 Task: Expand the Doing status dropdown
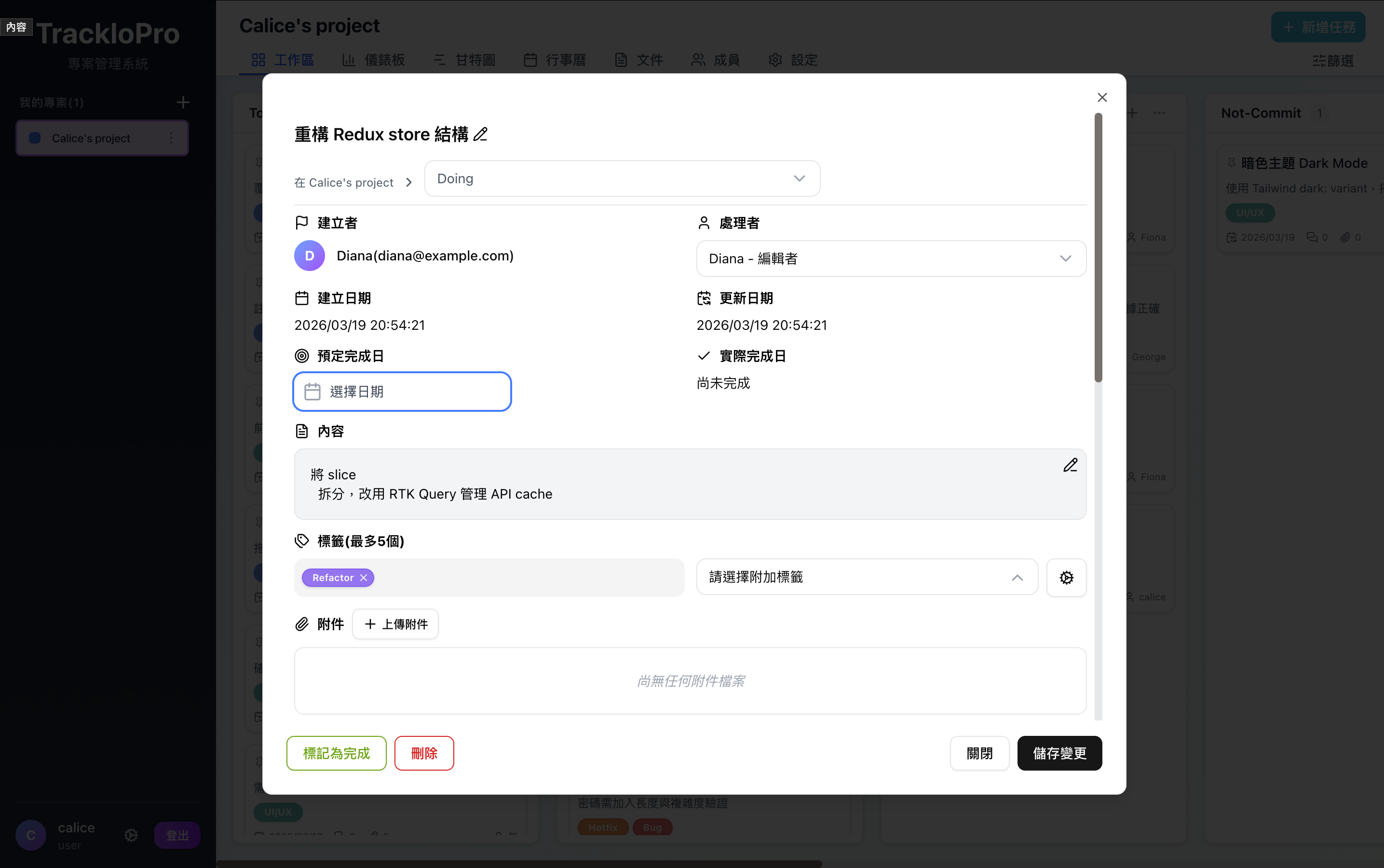click(x=622, y=178)
